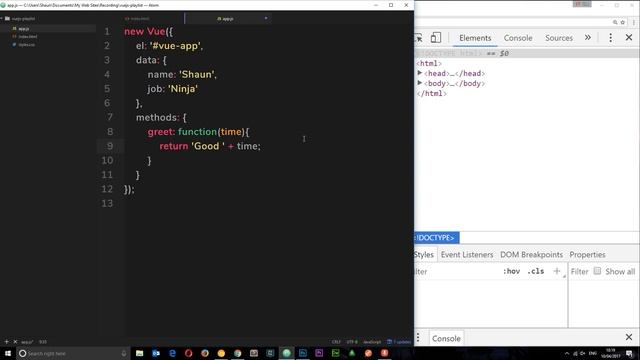Switch to the Console tab in DevTools
Viewport: 640px width, 360px height.
point(518,38)
